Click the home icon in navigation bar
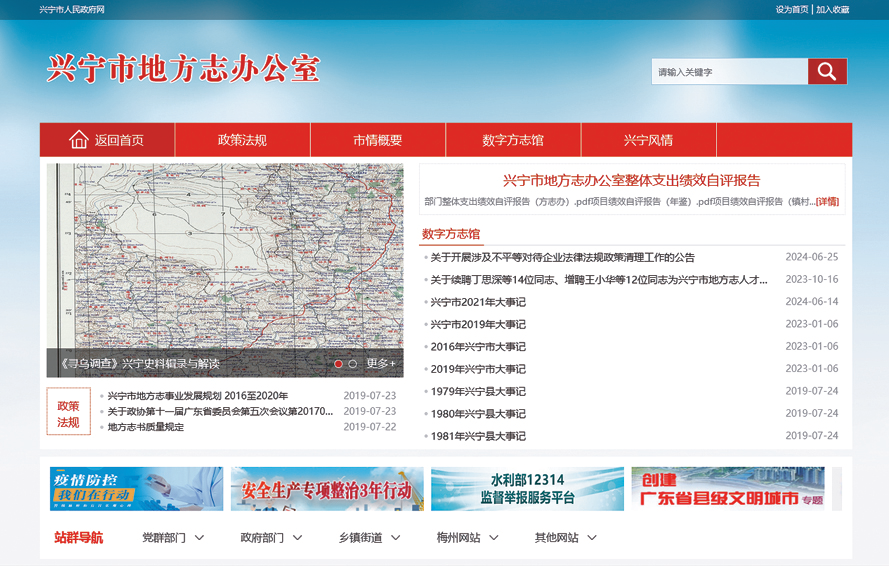 78,140
